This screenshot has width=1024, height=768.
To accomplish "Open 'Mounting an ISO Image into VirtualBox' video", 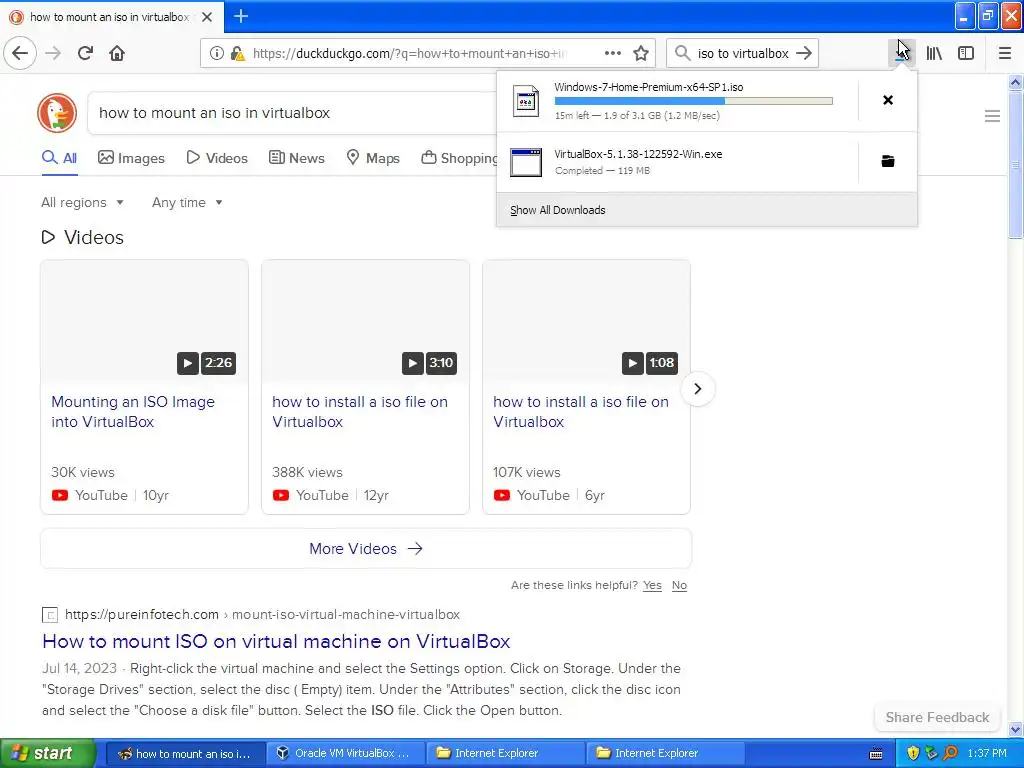I will tap(133, 411).
